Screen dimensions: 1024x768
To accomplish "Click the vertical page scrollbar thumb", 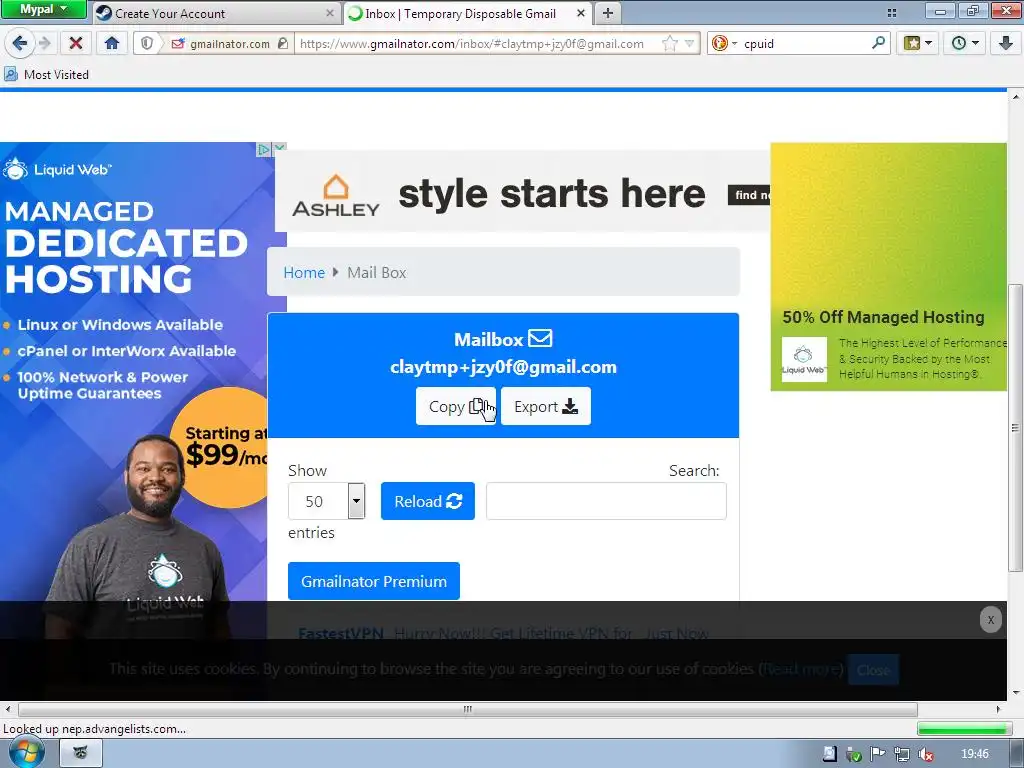I will click(x=1015, y=428).
